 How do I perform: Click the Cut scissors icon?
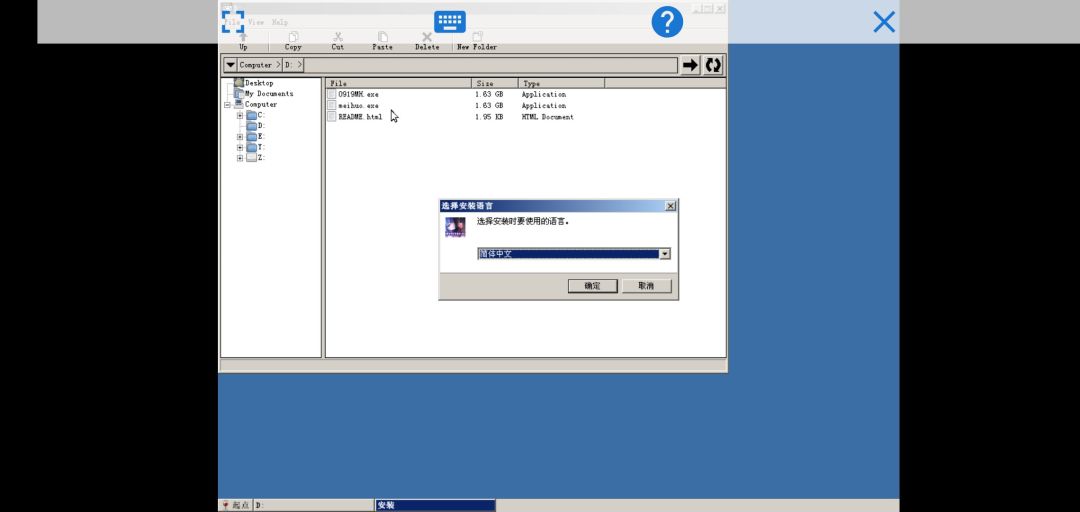pos(338,41)
